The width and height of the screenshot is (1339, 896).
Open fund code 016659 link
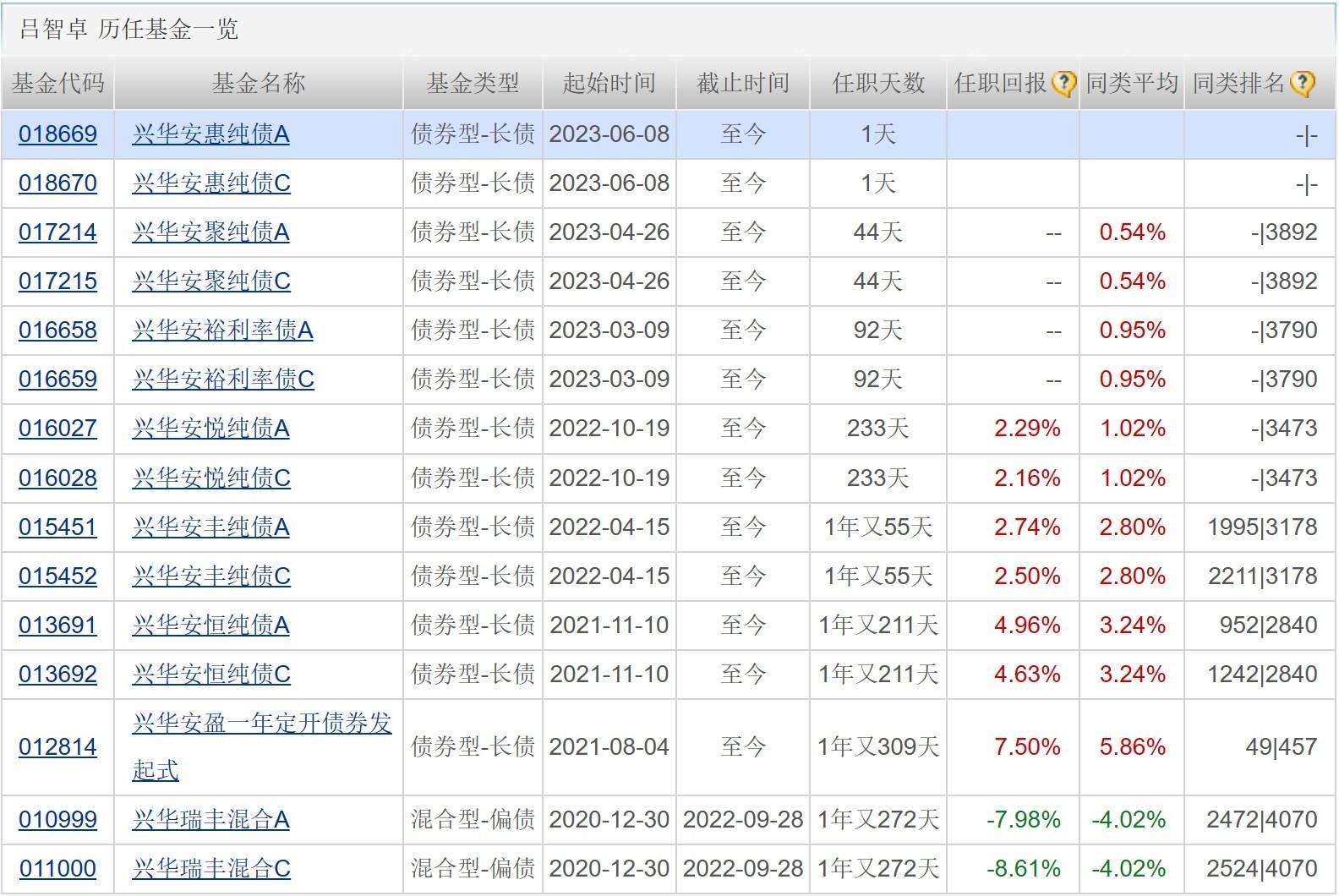(57, 380)
